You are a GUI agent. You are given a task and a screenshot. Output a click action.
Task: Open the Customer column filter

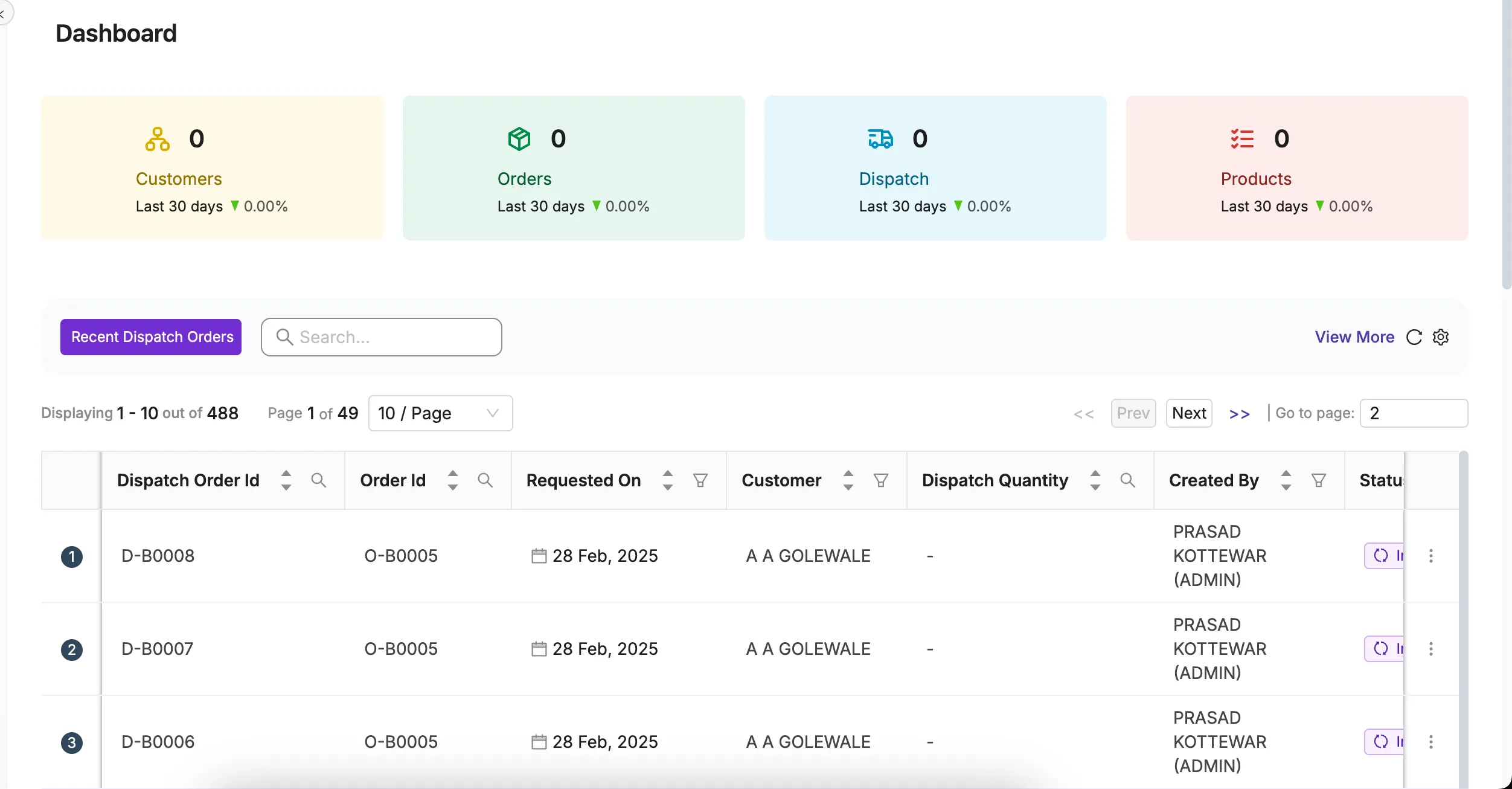click(x=881, y=480)
